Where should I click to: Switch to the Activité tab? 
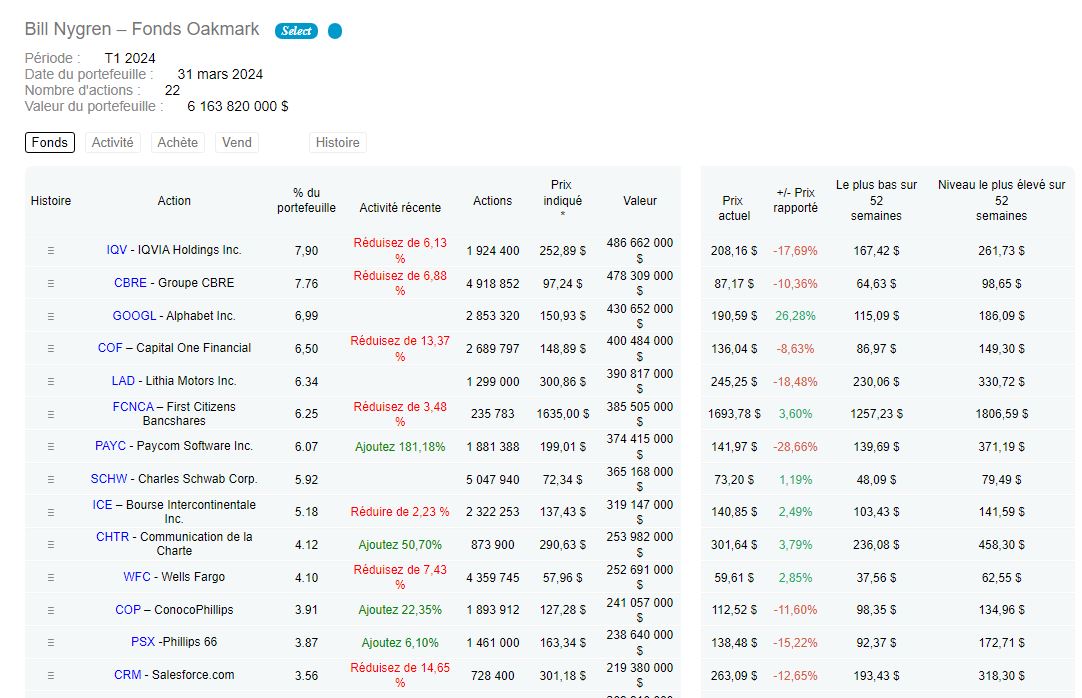112,143
